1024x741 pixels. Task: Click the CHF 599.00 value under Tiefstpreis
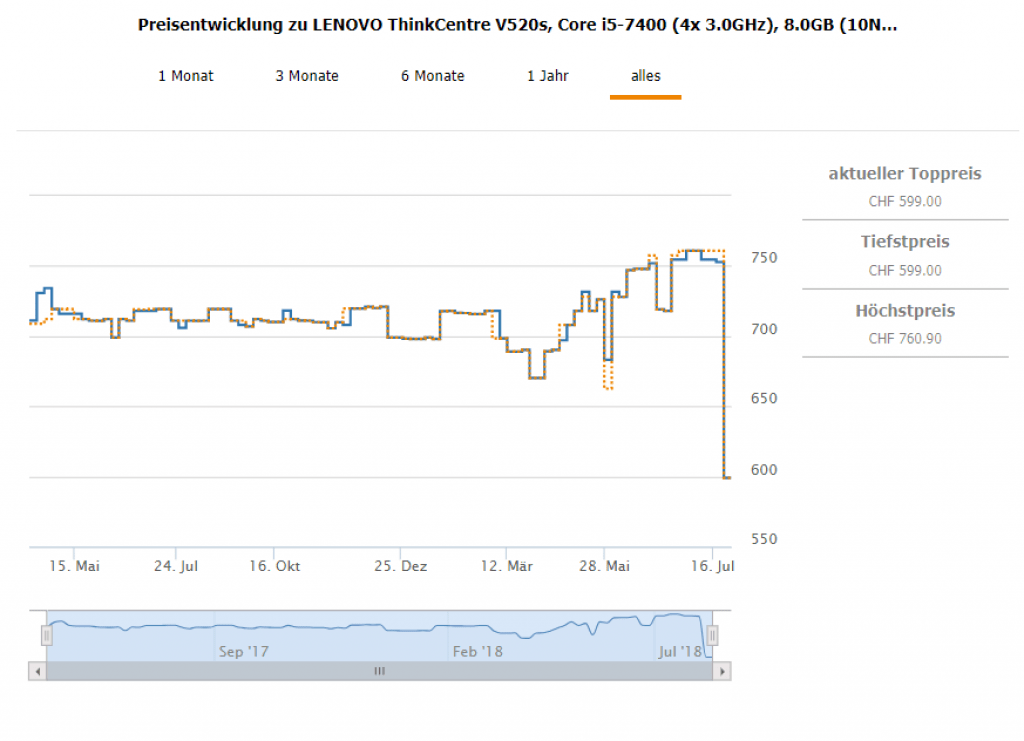click(904, 270)
